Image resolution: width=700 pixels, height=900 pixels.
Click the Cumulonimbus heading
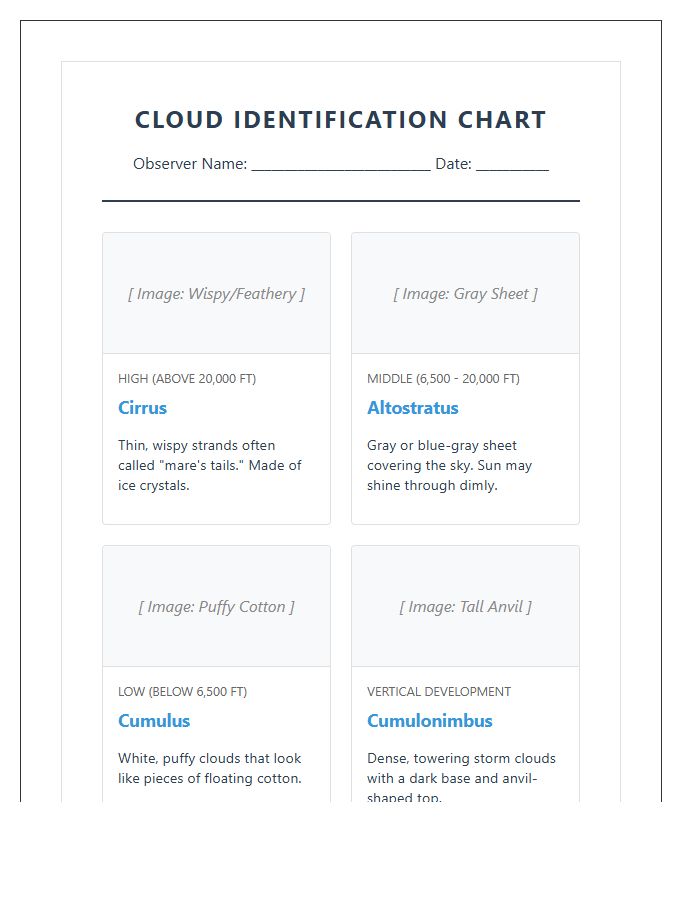[430, 720]
